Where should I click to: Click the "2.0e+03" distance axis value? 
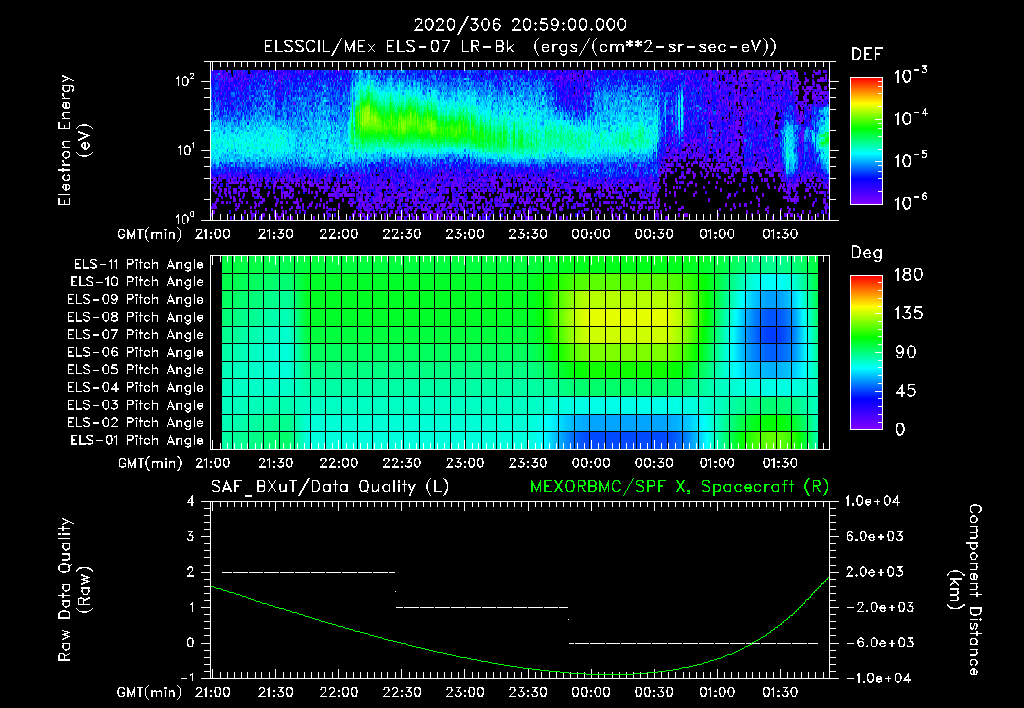tap(874, 572)
